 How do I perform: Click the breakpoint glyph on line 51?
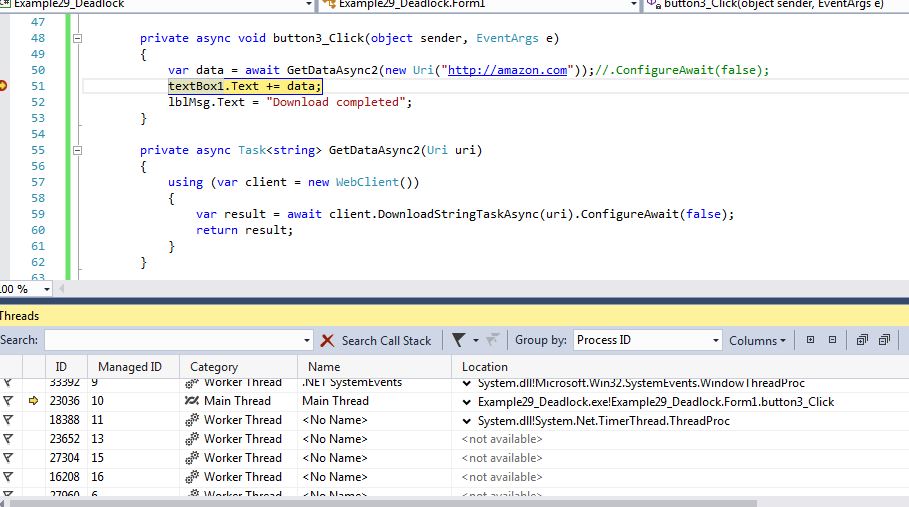tap(3, 86)
